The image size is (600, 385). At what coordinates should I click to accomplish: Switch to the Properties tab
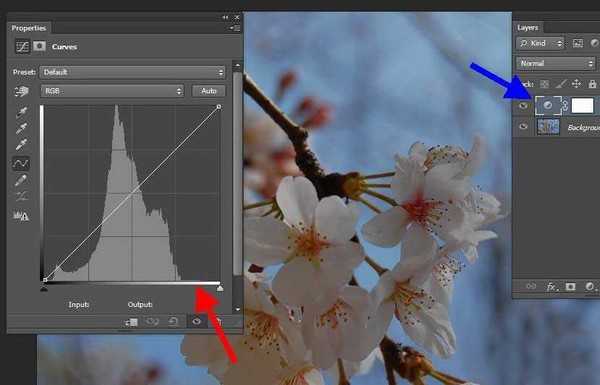click(29, 28)
